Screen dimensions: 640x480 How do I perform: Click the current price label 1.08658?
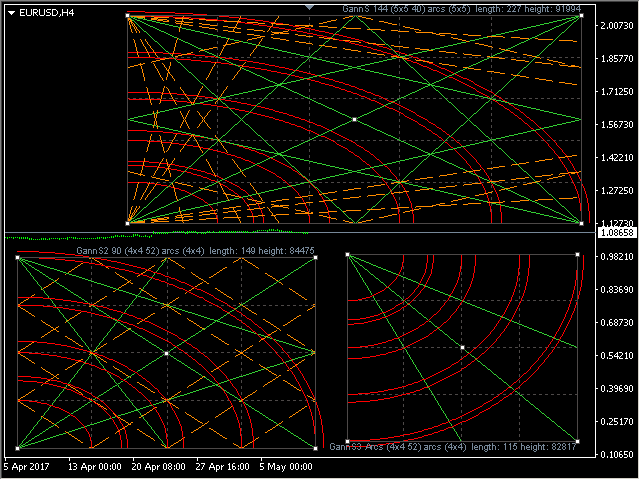click(x=617, y=233)
